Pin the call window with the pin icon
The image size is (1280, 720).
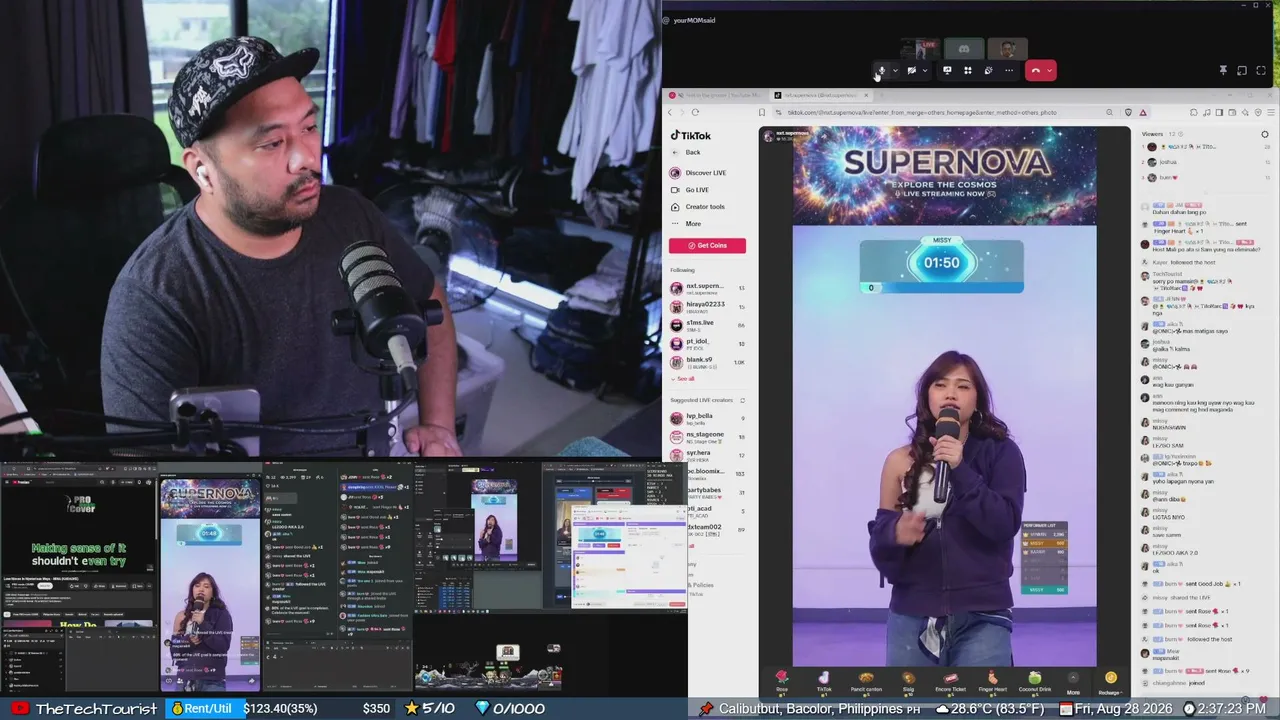pyautogui.click(x=1222, y=71)
